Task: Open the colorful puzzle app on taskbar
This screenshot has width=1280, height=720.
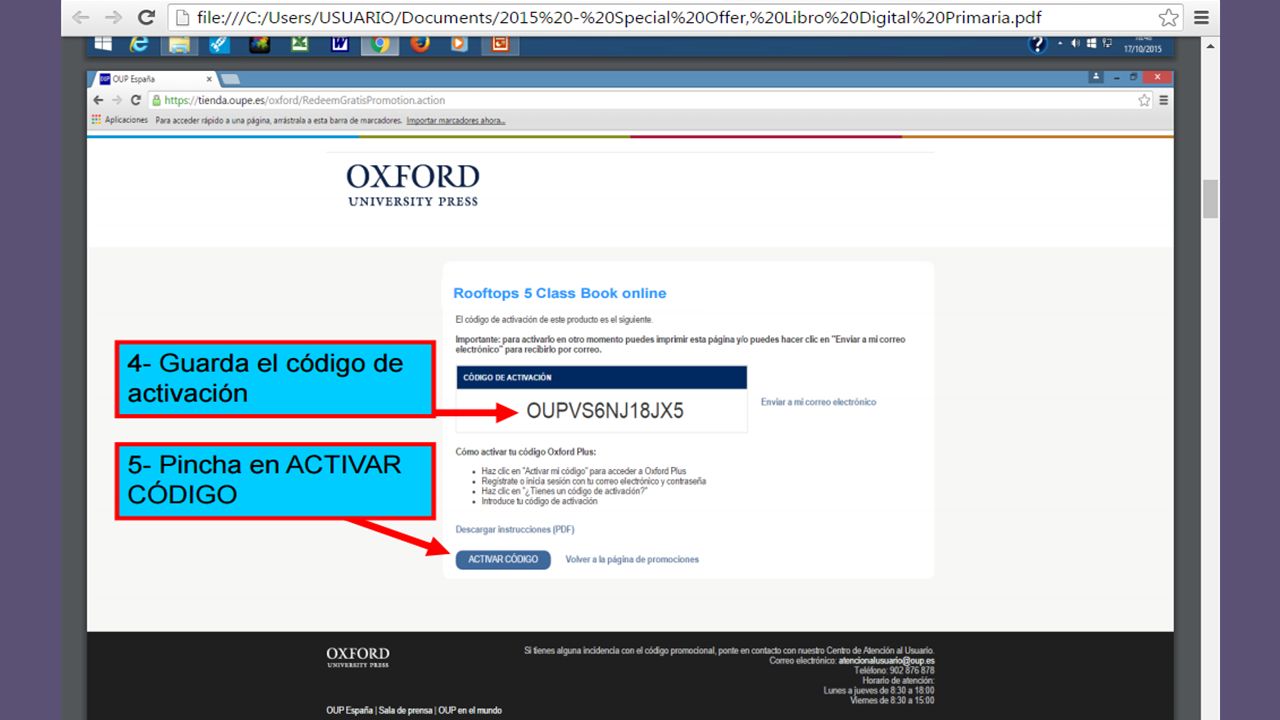Action: click(260, 44)
